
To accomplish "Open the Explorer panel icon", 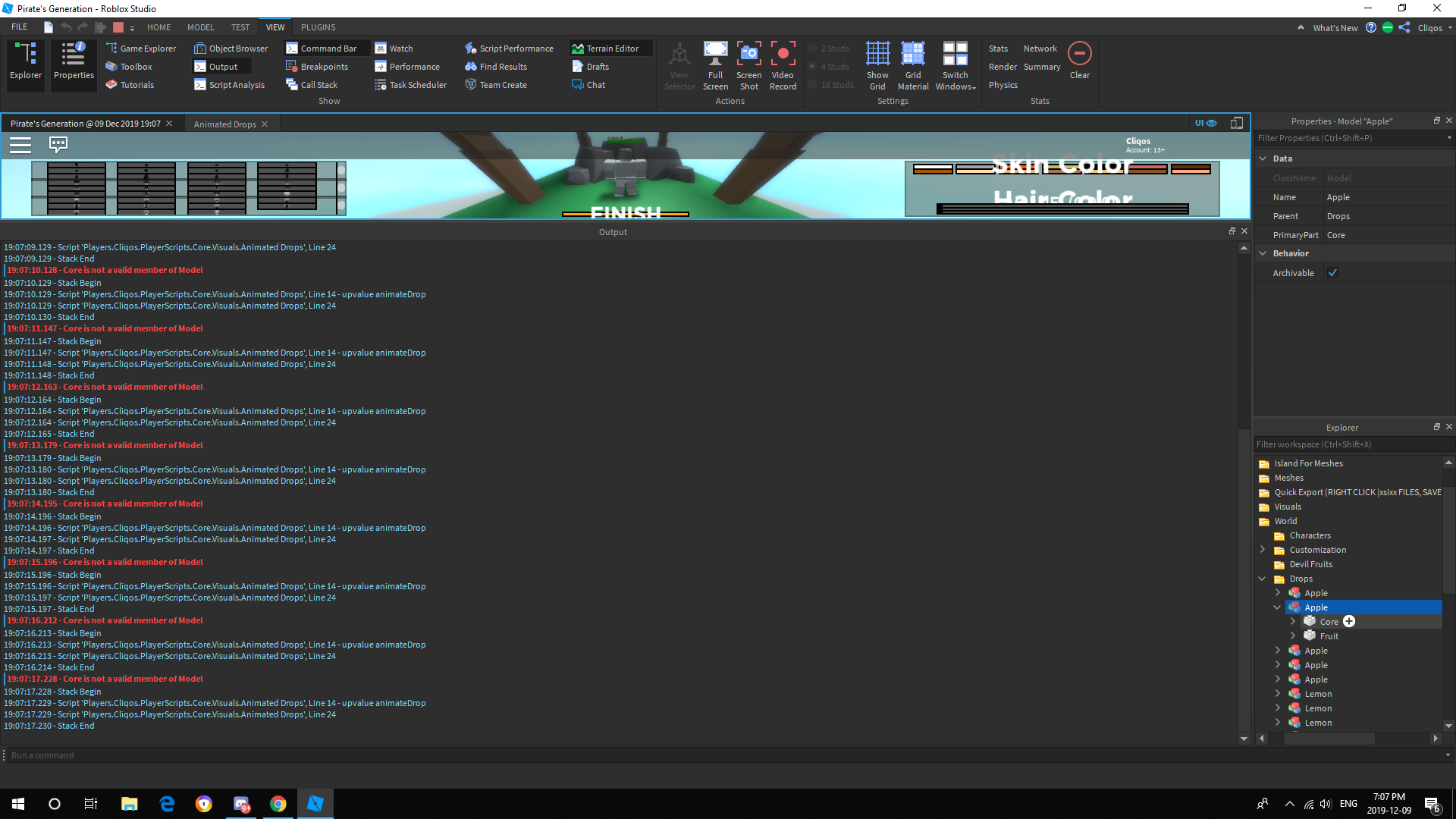I will point(26,61).
